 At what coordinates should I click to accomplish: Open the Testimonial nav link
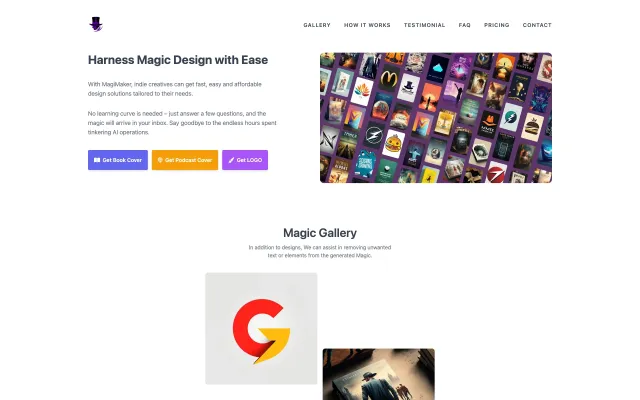tap(424, 25)
